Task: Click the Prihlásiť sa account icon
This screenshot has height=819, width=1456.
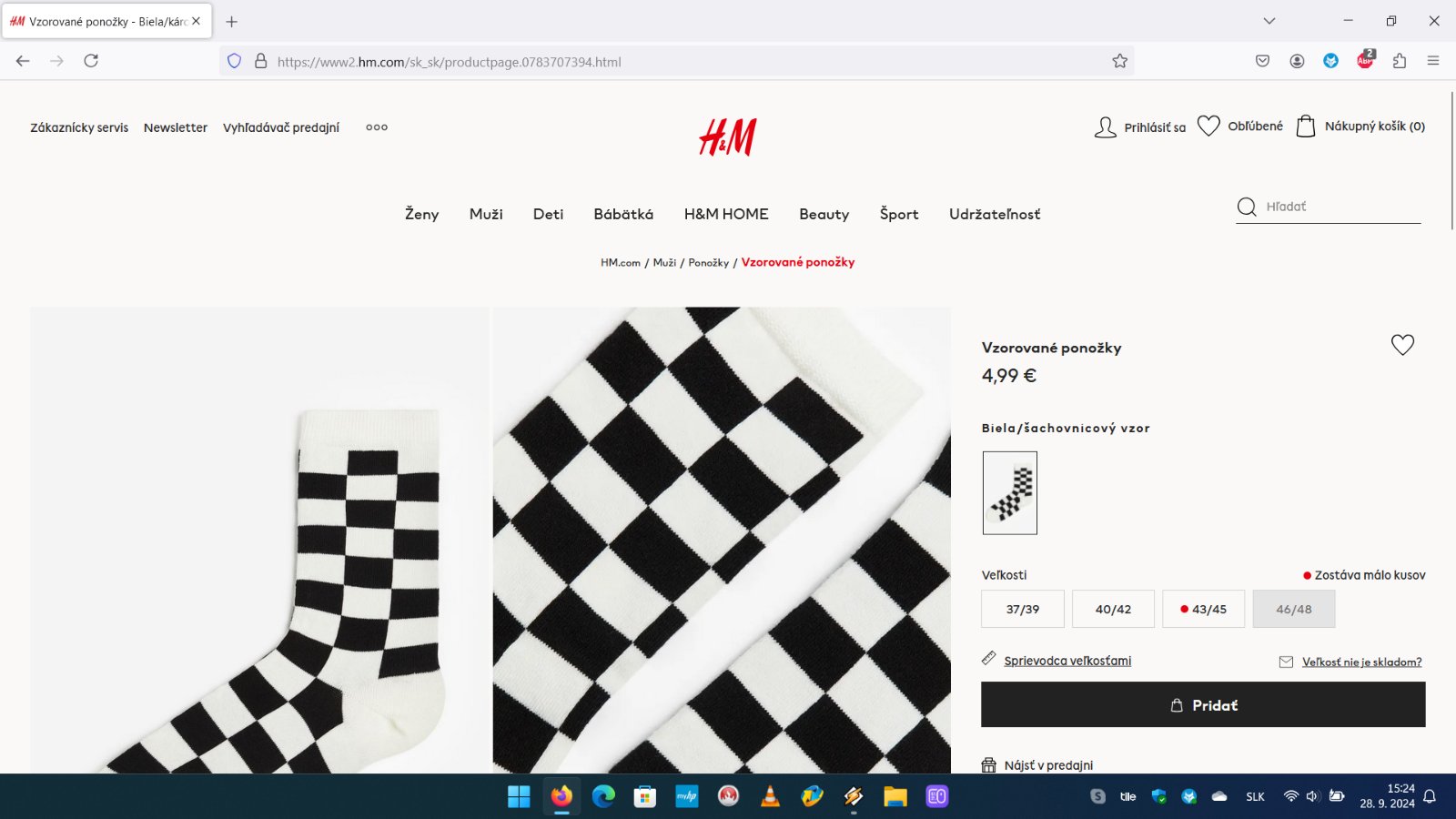Action: click(1106, 127)
